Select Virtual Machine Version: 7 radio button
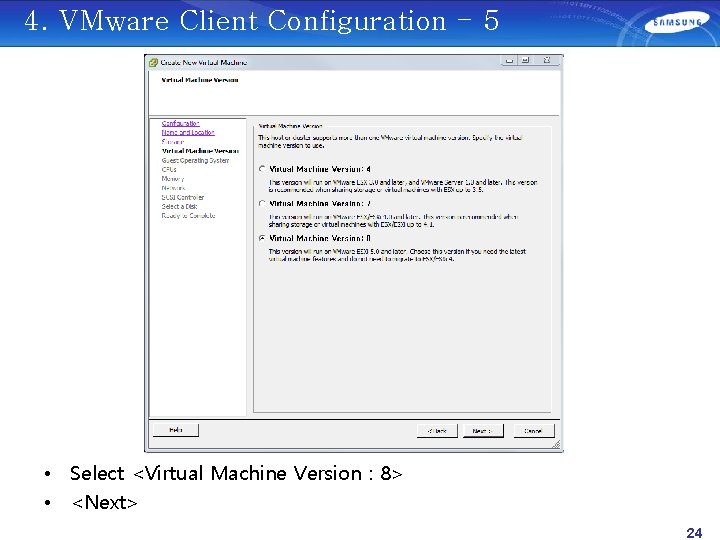The width and height of the screenshot is (720, 540). point(262,203)
